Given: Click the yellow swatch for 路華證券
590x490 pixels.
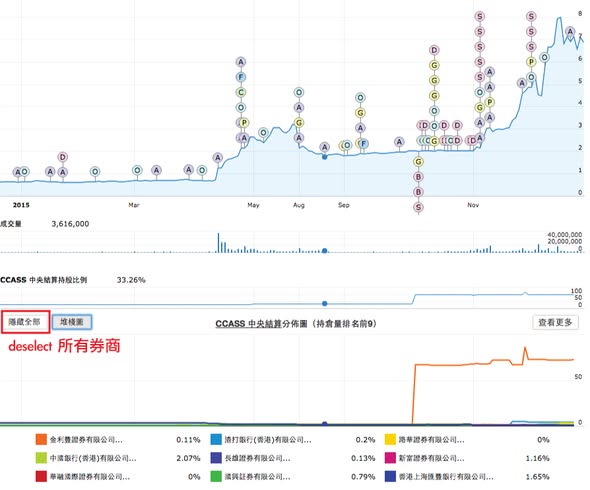Looking at the screenshot, I should point(390,440).
